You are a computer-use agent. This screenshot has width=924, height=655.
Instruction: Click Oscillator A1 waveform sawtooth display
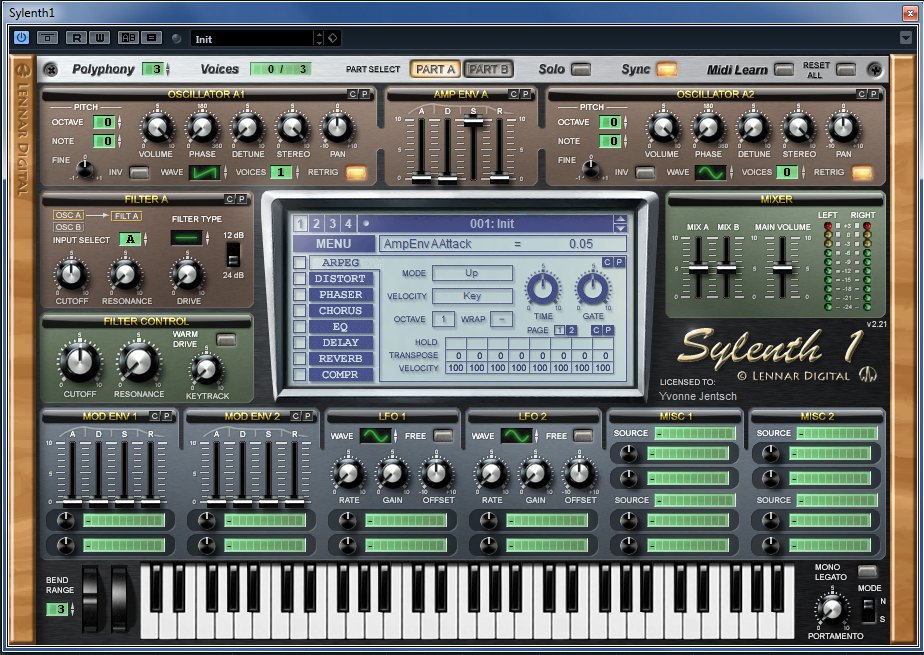[204, 172]
